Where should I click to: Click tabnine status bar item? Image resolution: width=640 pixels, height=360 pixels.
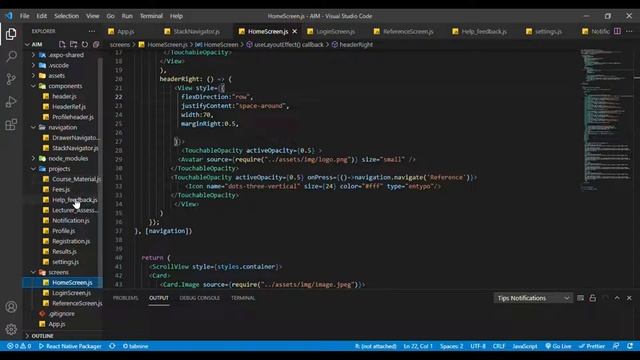click(x=136, y=346)
